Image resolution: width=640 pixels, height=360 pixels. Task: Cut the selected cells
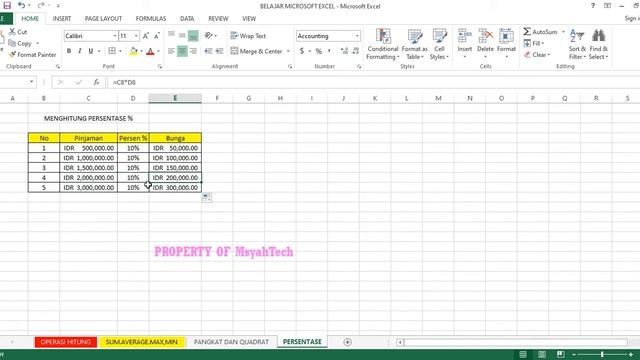click(18, 32)
